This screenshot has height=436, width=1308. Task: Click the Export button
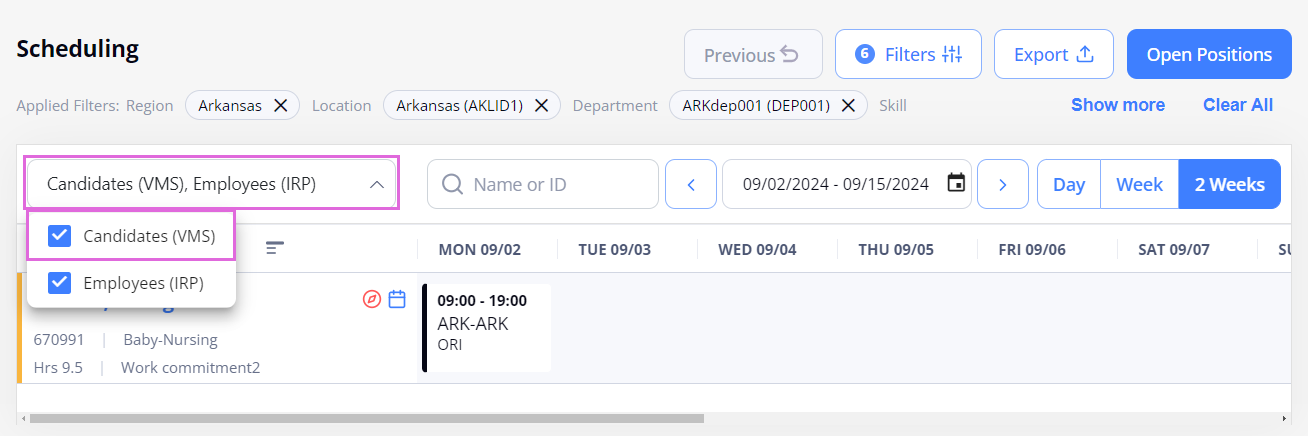(x=1053, y=54)
